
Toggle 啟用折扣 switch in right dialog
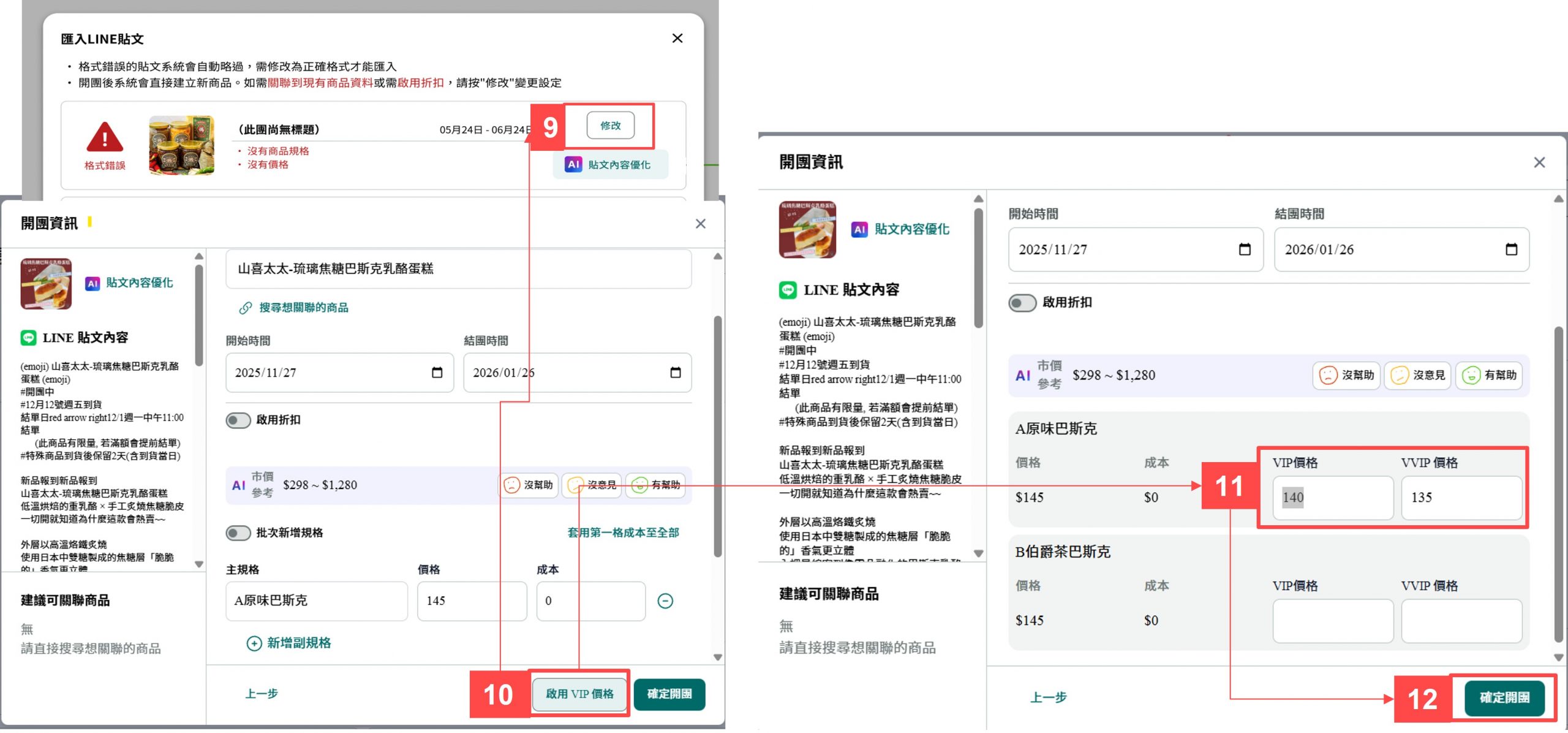(1022, 303)
